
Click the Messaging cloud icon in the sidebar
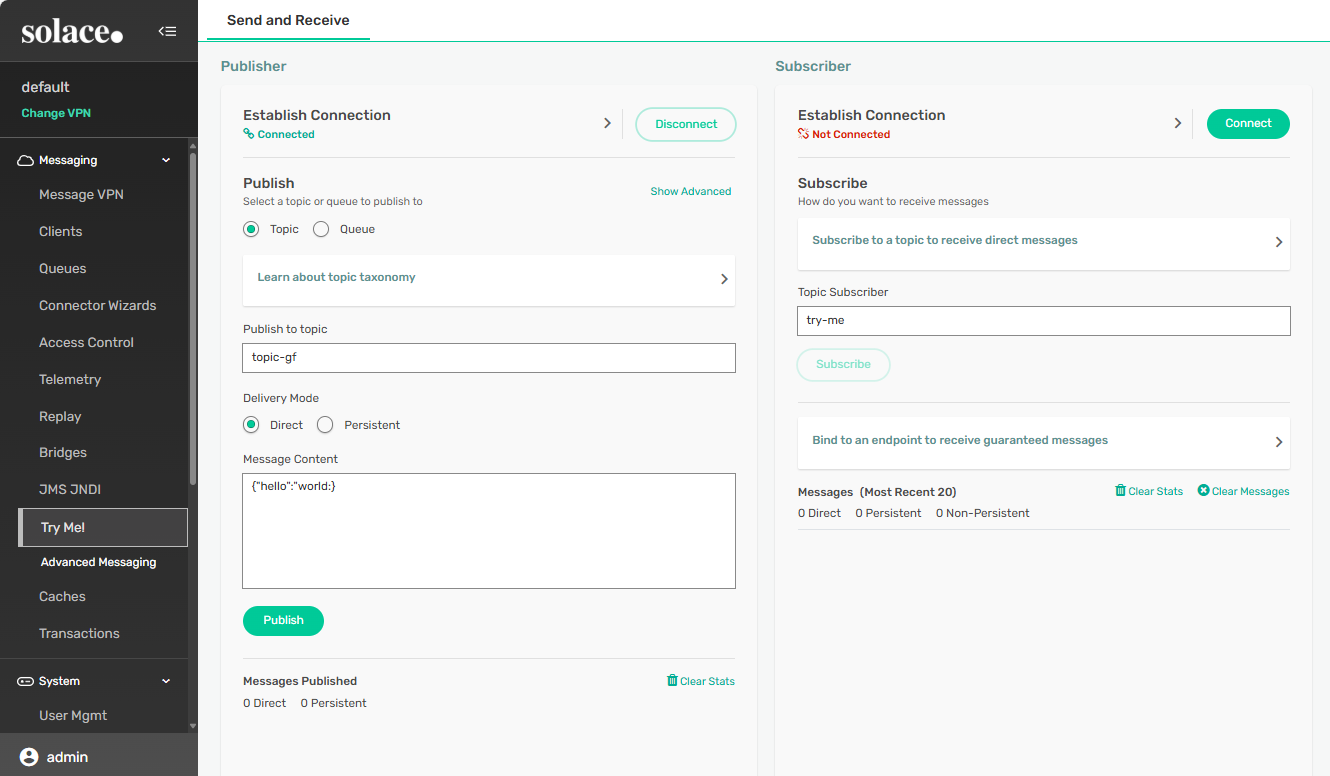pyautogui.click(x=26, y=160)
